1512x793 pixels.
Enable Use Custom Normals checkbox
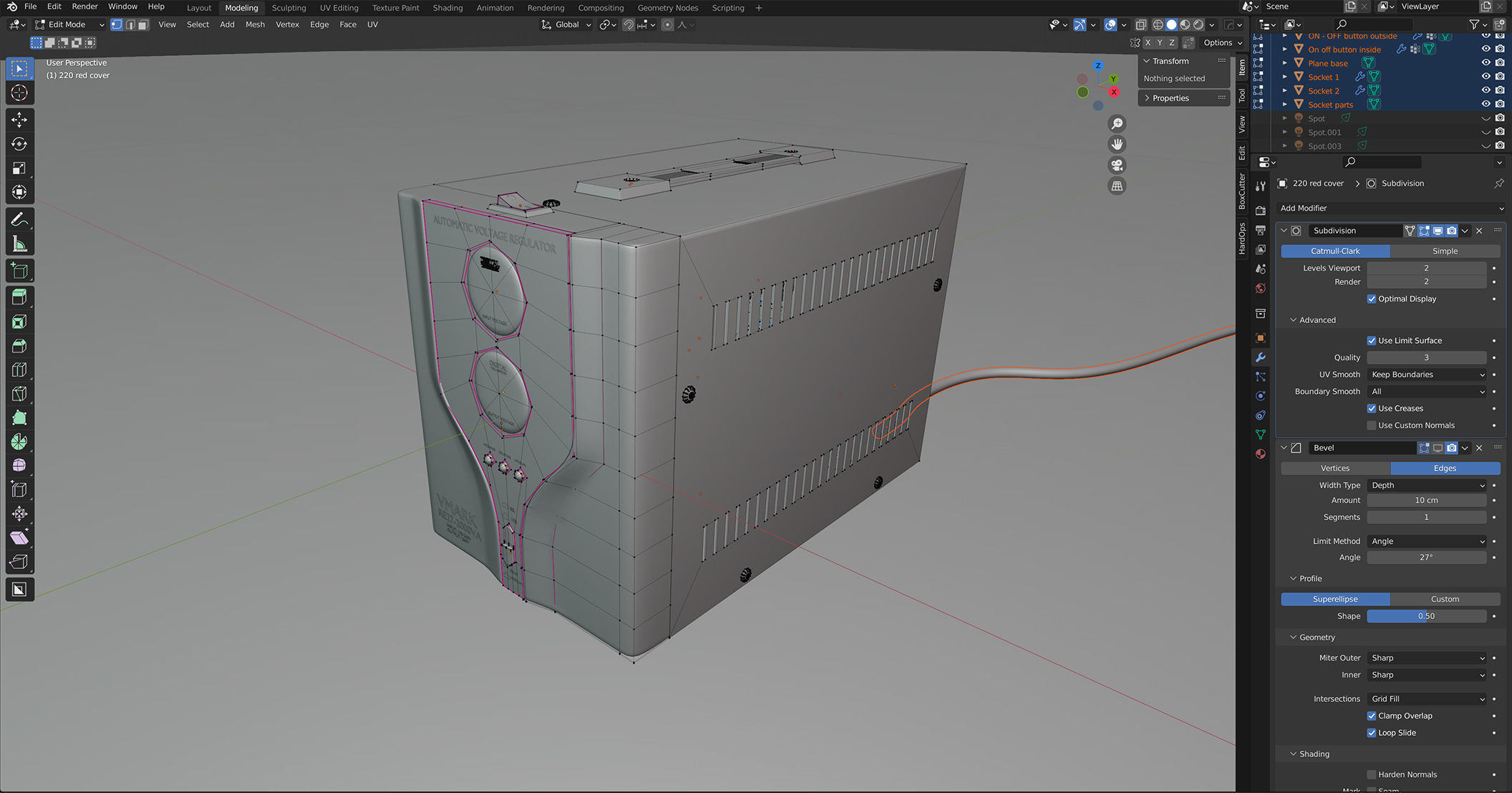click(1372, 426)
